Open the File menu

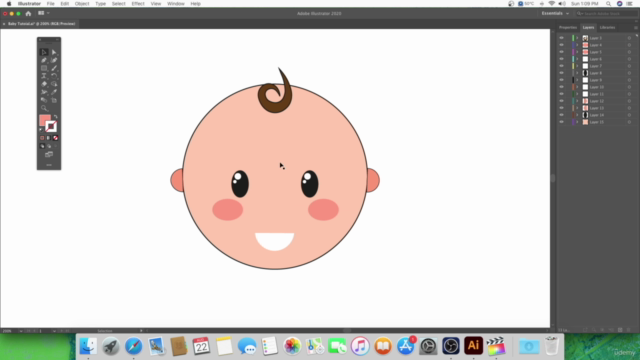coord(51,4)
